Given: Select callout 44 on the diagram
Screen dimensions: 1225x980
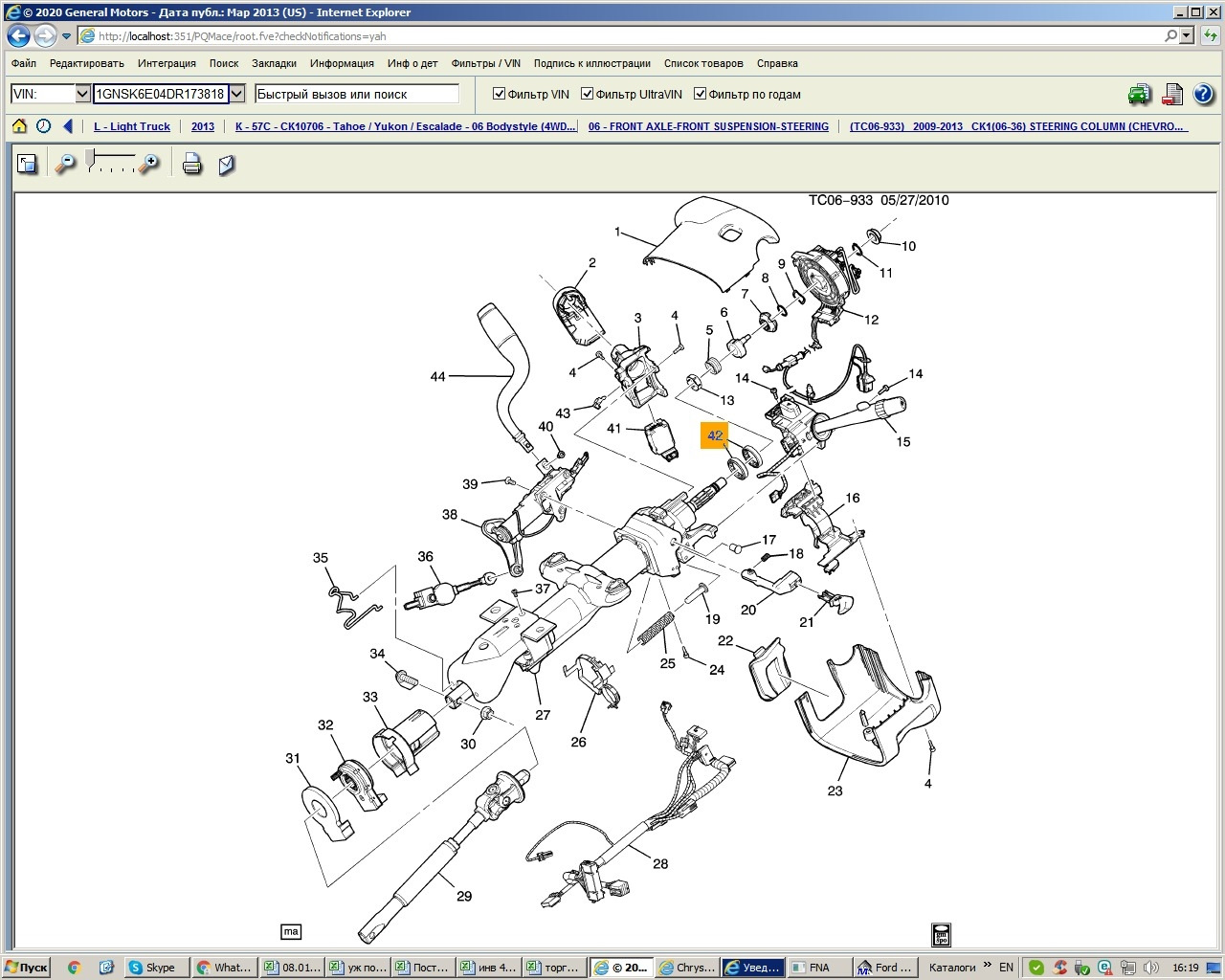Looking at the screenshot, I should (x=438, y=376).
